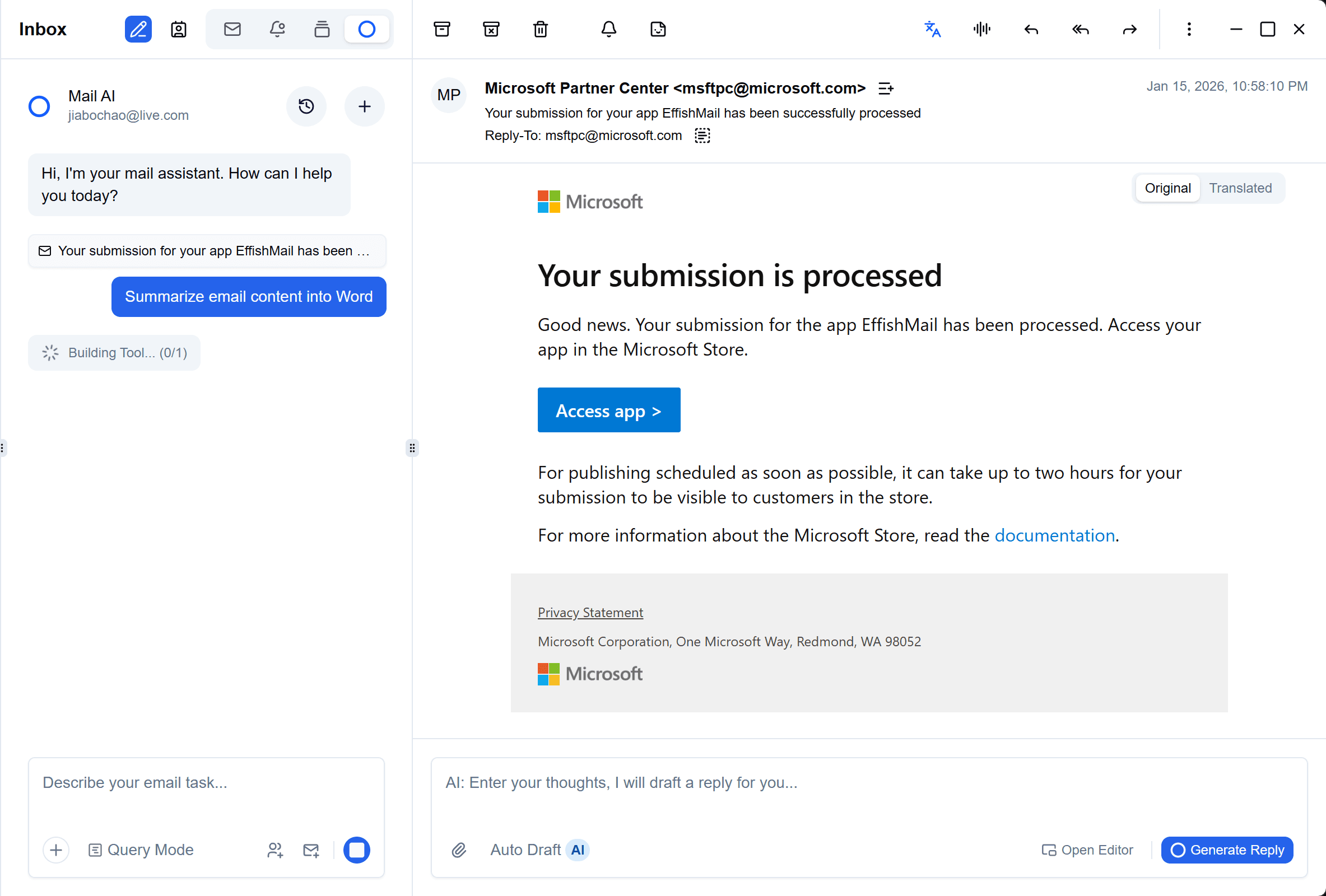Delete this email with the trash icon
1326x896 pixels.
pos(541,29)
